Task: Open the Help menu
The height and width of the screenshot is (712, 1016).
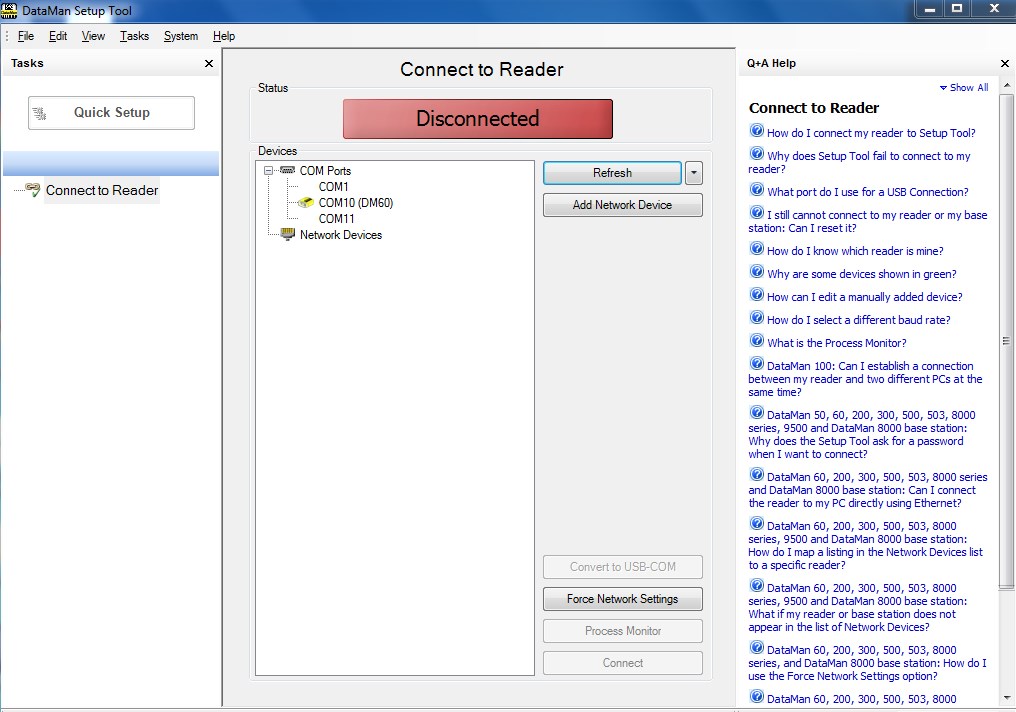Action: click(x=224, y=36)
